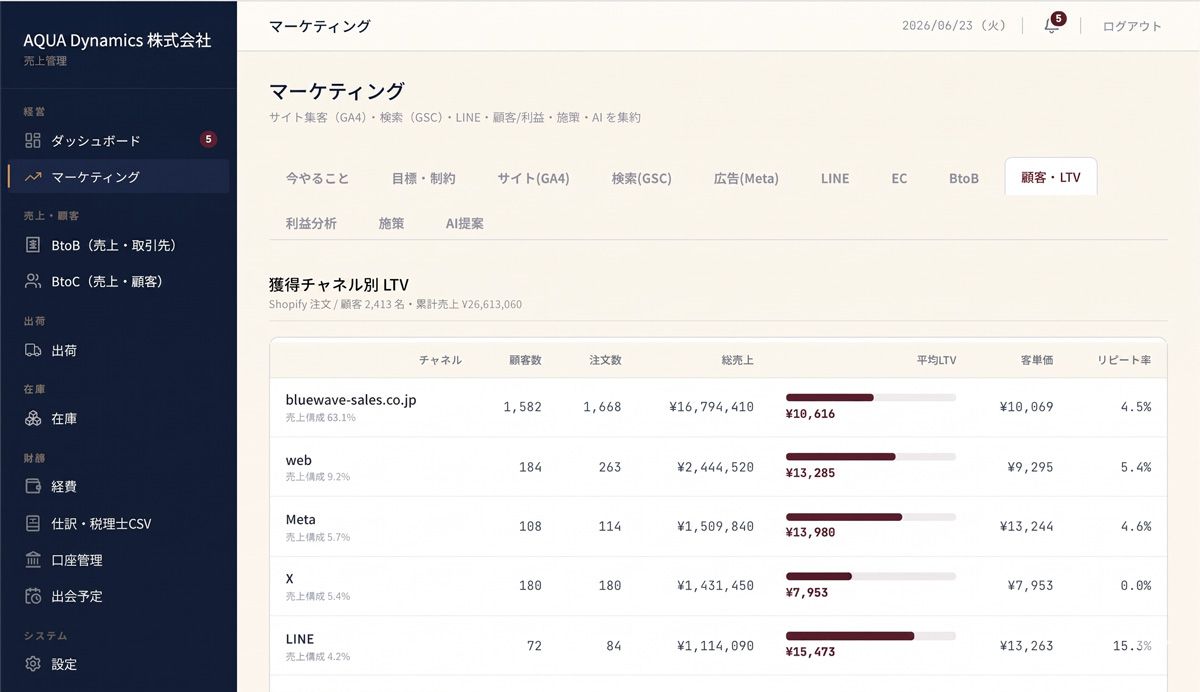Click the Meta channel name
Viewport: 1200px width, 692px height.
pyautogui.click(x=300, y=519)
